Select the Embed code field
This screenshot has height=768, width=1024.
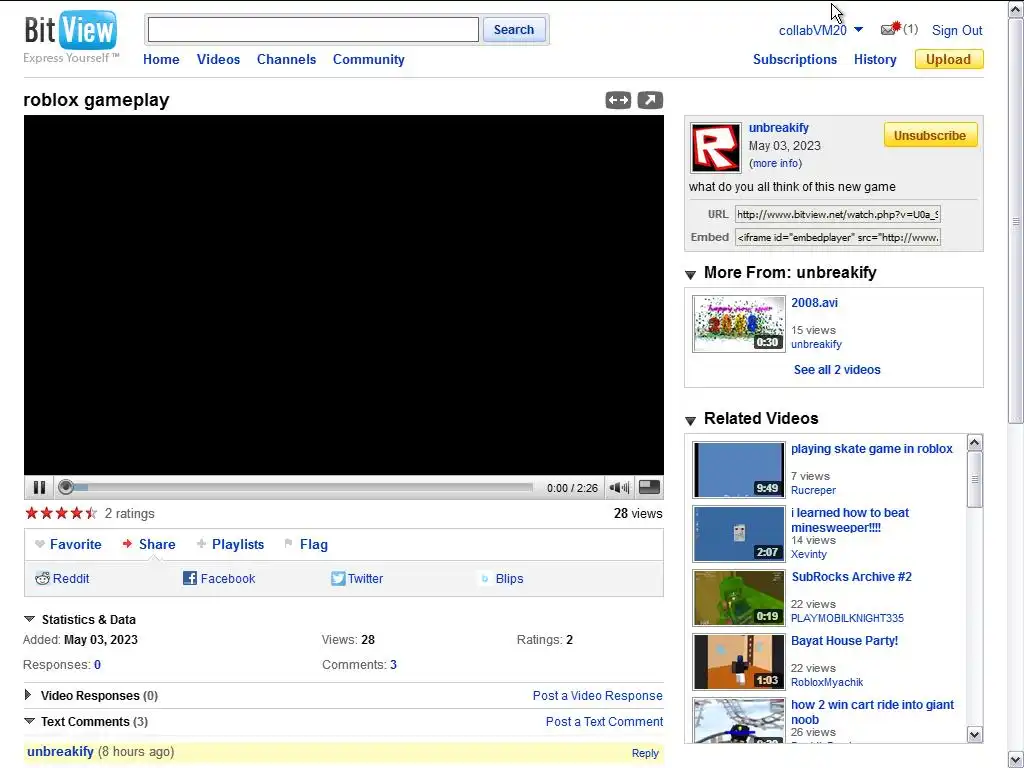838,237
